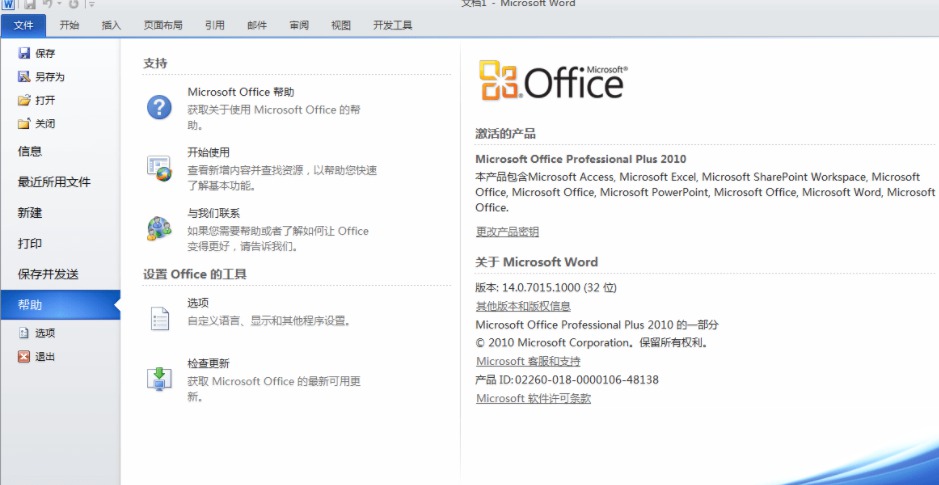Viewport: 939px width, 485px height.
Task: Click the © 2010 Microsoft Corporation text
Action: tap(592, 342)
